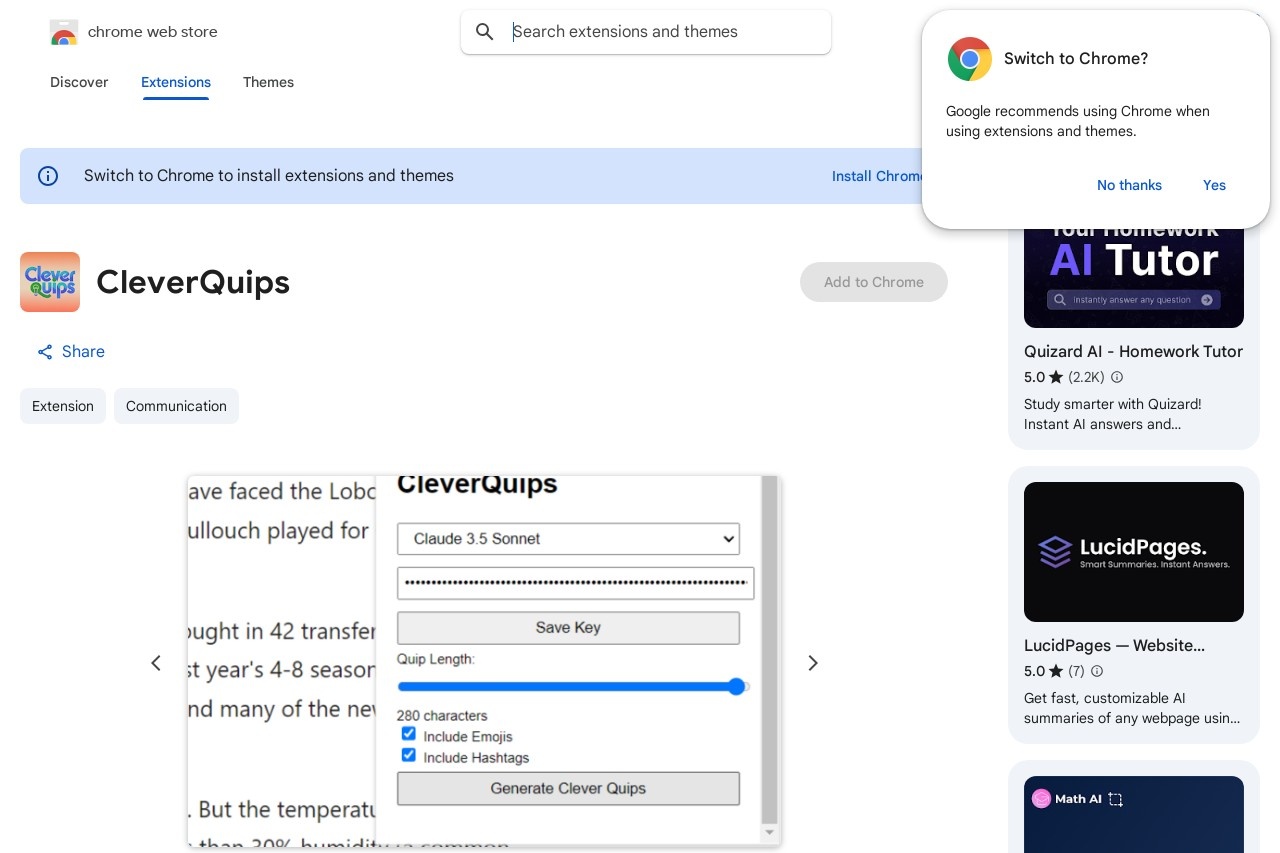Screen dimensions: 1280x853
Task: Click the info icon in the blue banner
Action: [x=48, y=176]
